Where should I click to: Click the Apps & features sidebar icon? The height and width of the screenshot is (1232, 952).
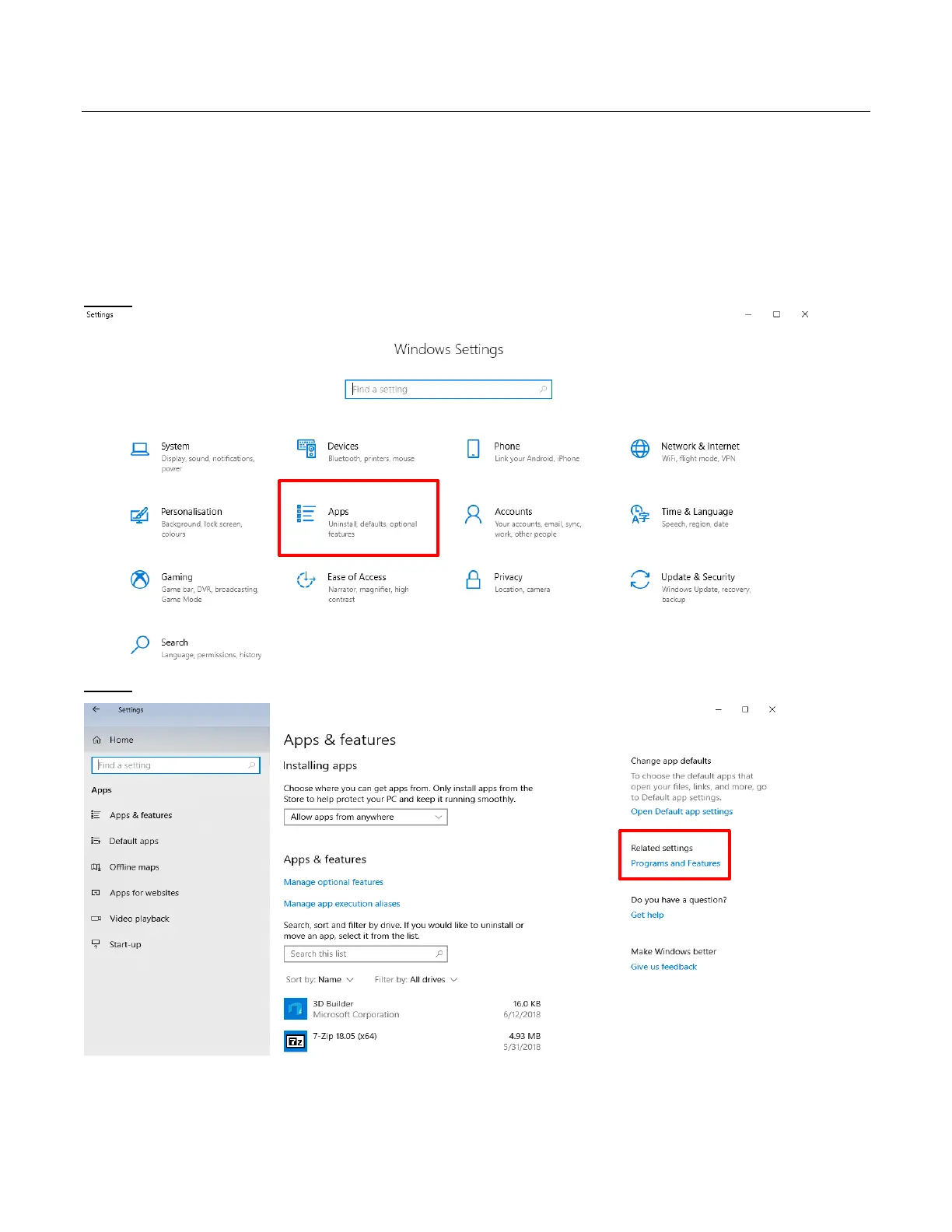[x=96, y=815]
